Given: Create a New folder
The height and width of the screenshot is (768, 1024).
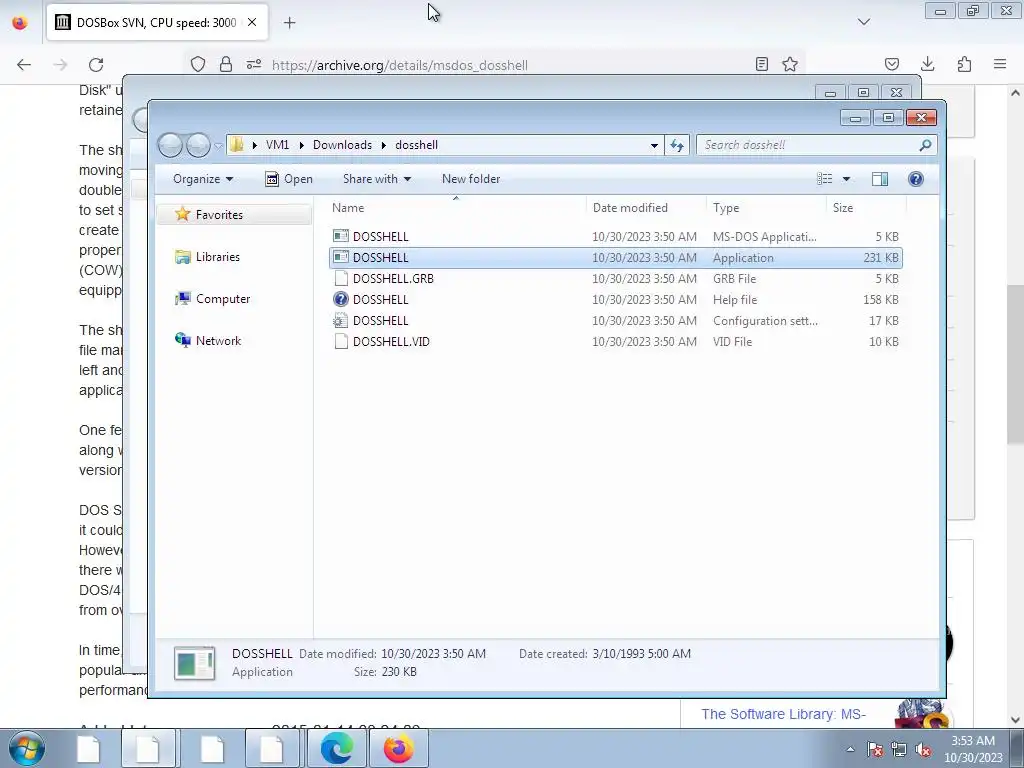Looking at the screenshot, I should point(471,179).
